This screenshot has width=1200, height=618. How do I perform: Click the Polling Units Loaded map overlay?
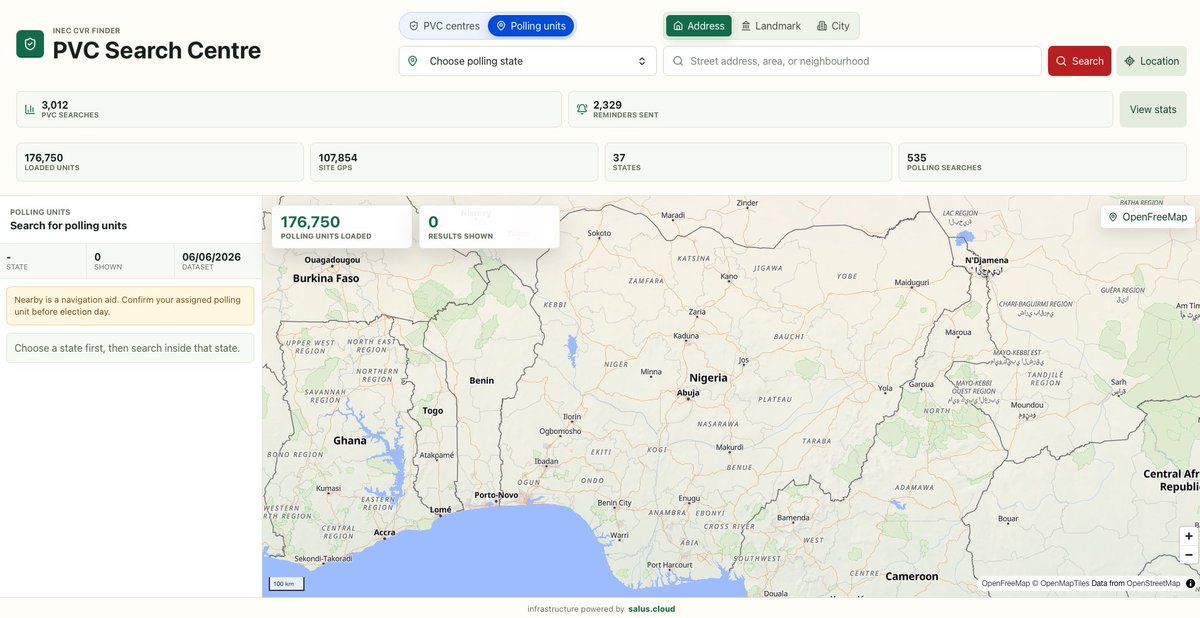click(342, 227)
